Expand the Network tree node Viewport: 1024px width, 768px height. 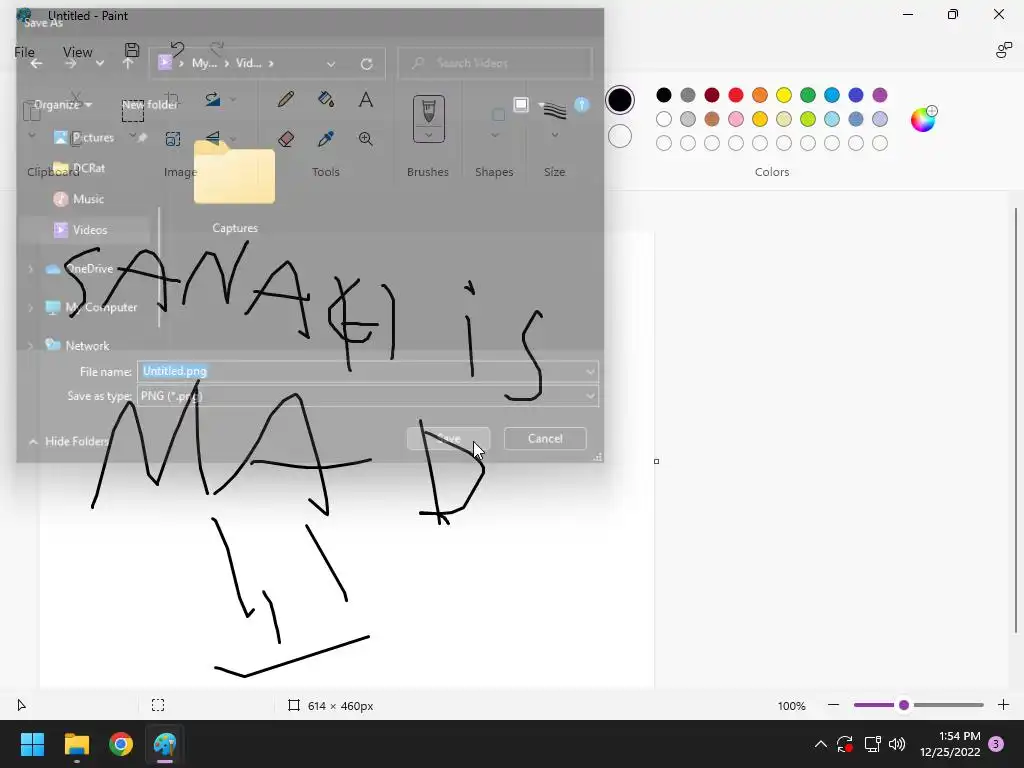click(30, 345)
